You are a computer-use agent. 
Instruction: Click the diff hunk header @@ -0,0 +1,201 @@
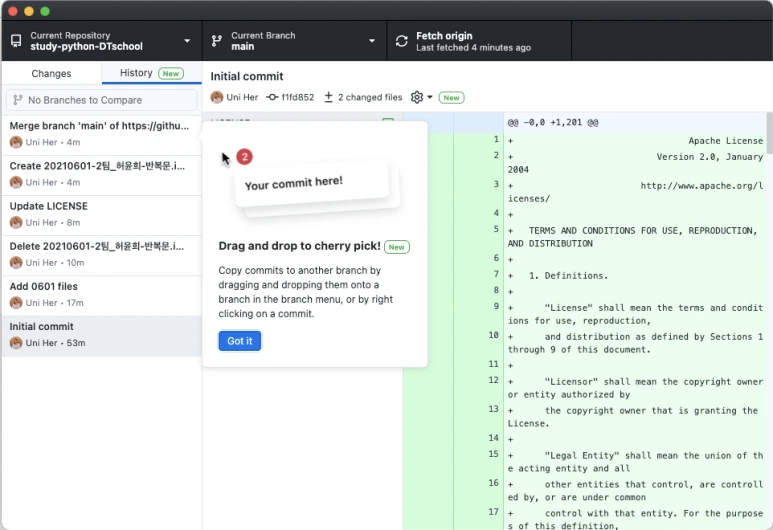[x=553, y=122]
